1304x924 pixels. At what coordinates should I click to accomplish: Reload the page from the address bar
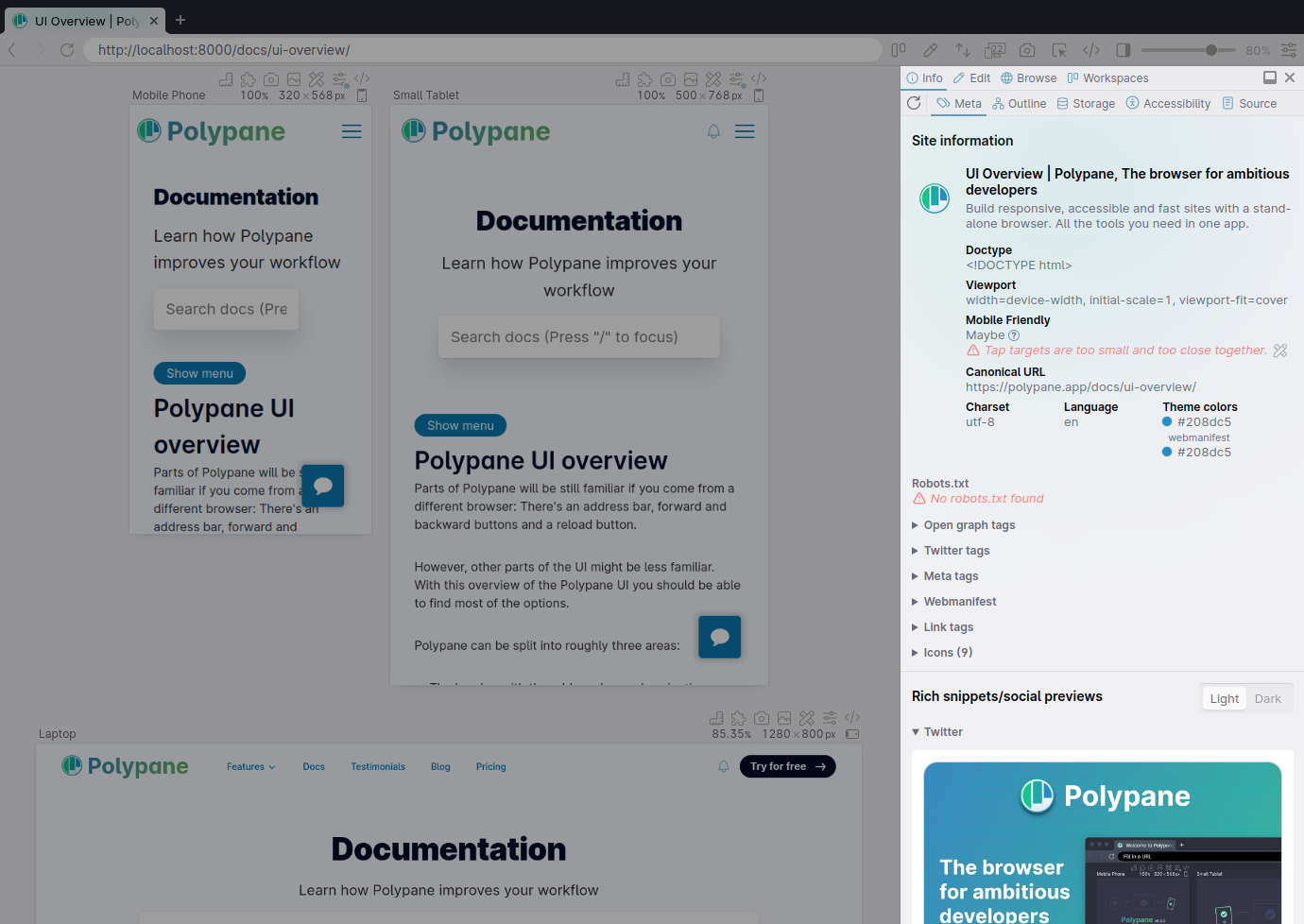point(67,50)
